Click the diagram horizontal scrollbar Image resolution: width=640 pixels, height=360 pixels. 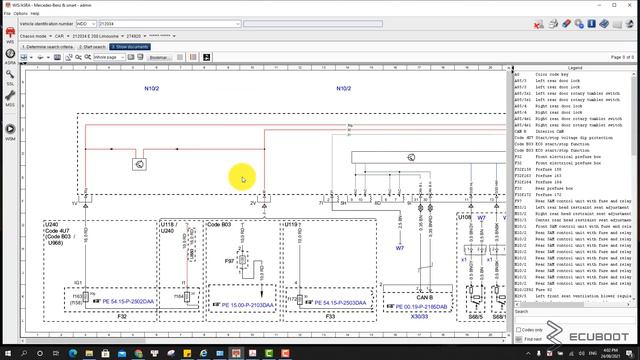264,340
